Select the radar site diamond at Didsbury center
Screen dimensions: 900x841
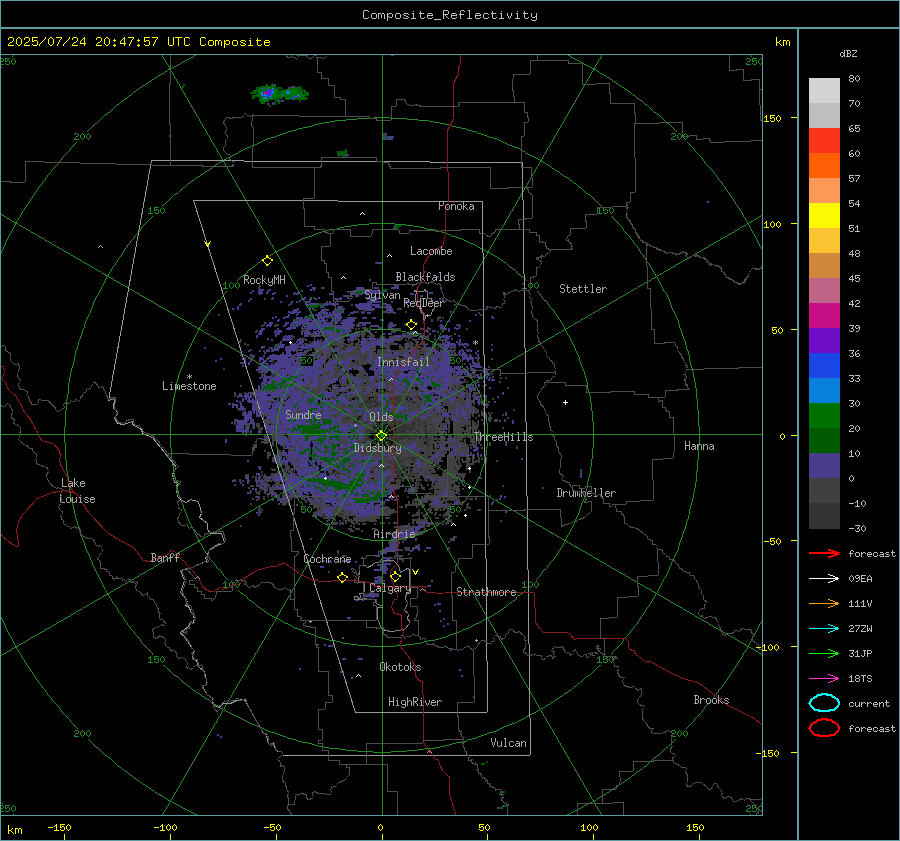click(x=381, y=436)
